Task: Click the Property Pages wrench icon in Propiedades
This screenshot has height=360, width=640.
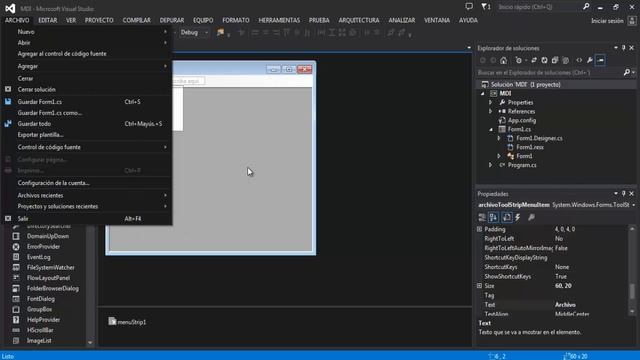Action: 531,218
